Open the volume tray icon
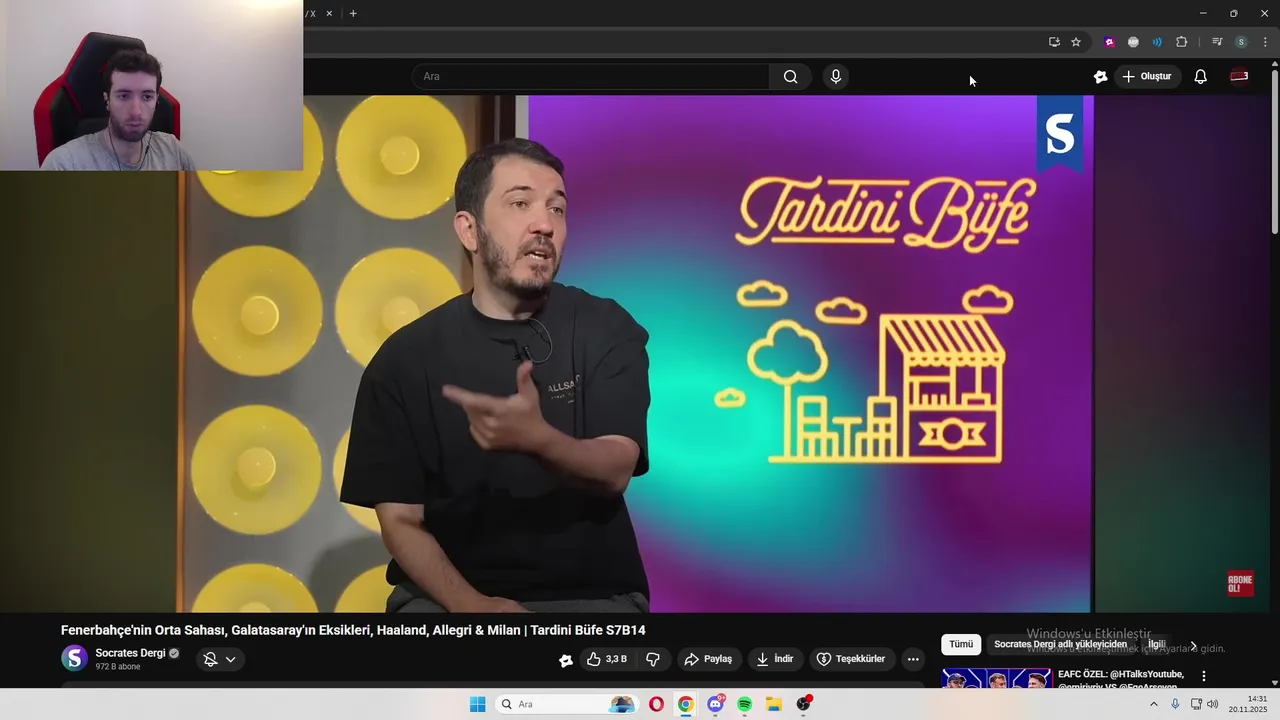Viewport: 1280px width, 720px height. pos(1213,704)
